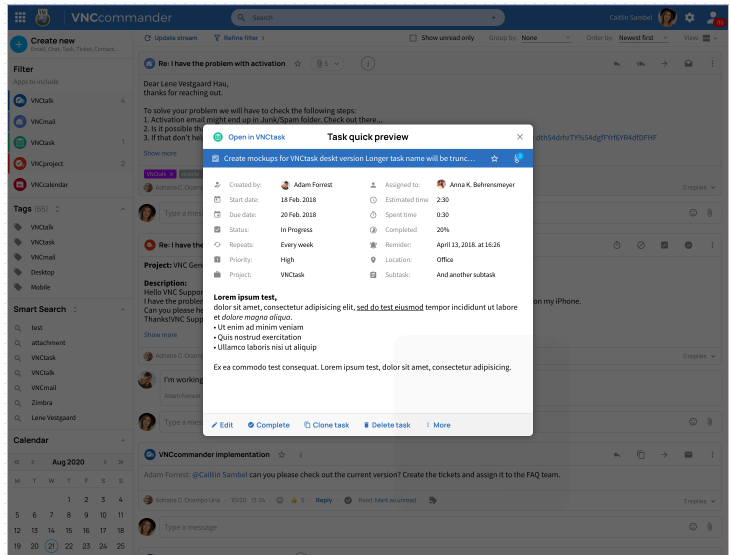Show info for activation email
The height and width of the screenshot is (555, 731).
(x=368, y=64)
